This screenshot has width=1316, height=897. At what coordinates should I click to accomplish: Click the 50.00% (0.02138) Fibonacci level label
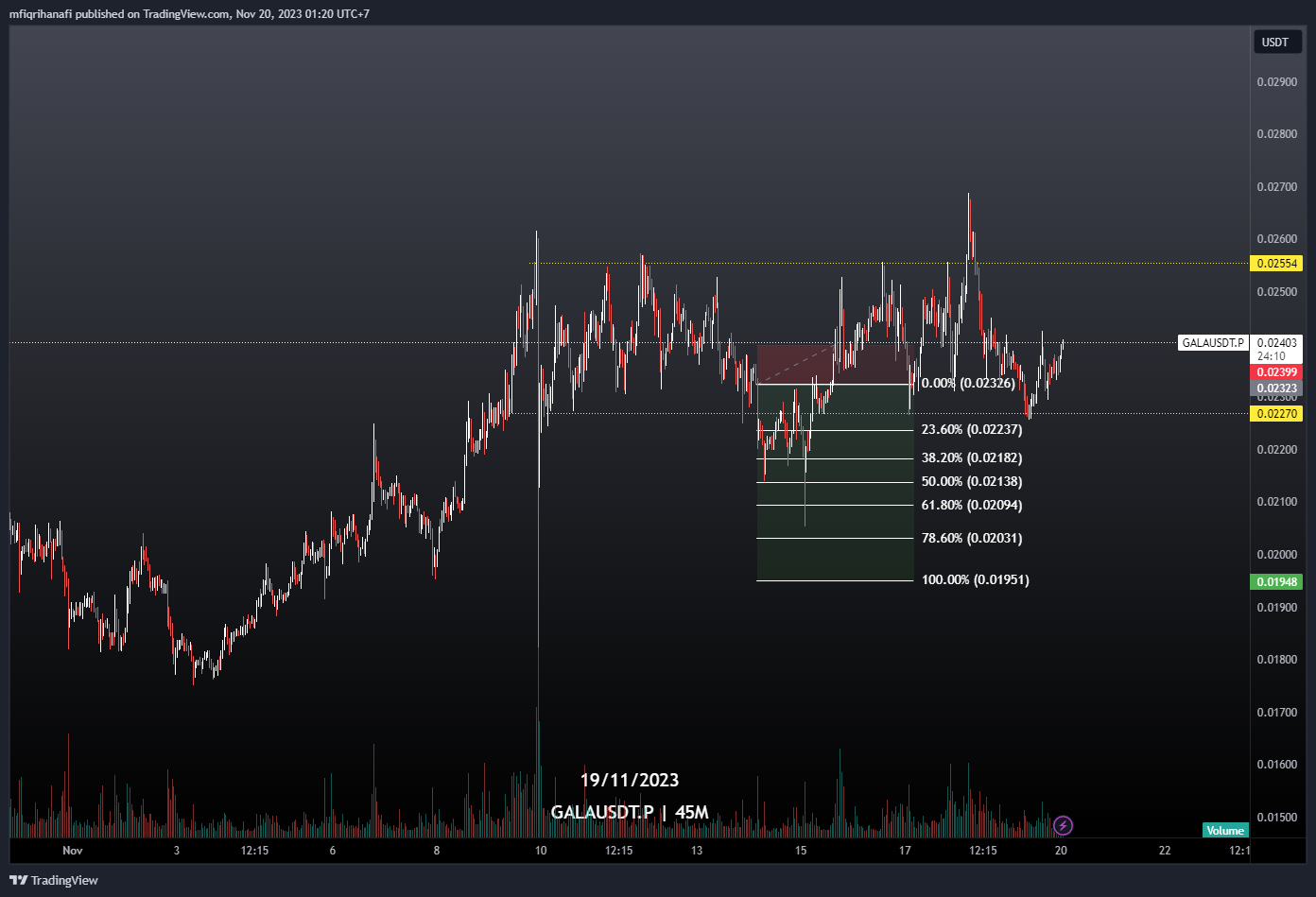coord(972,481)
